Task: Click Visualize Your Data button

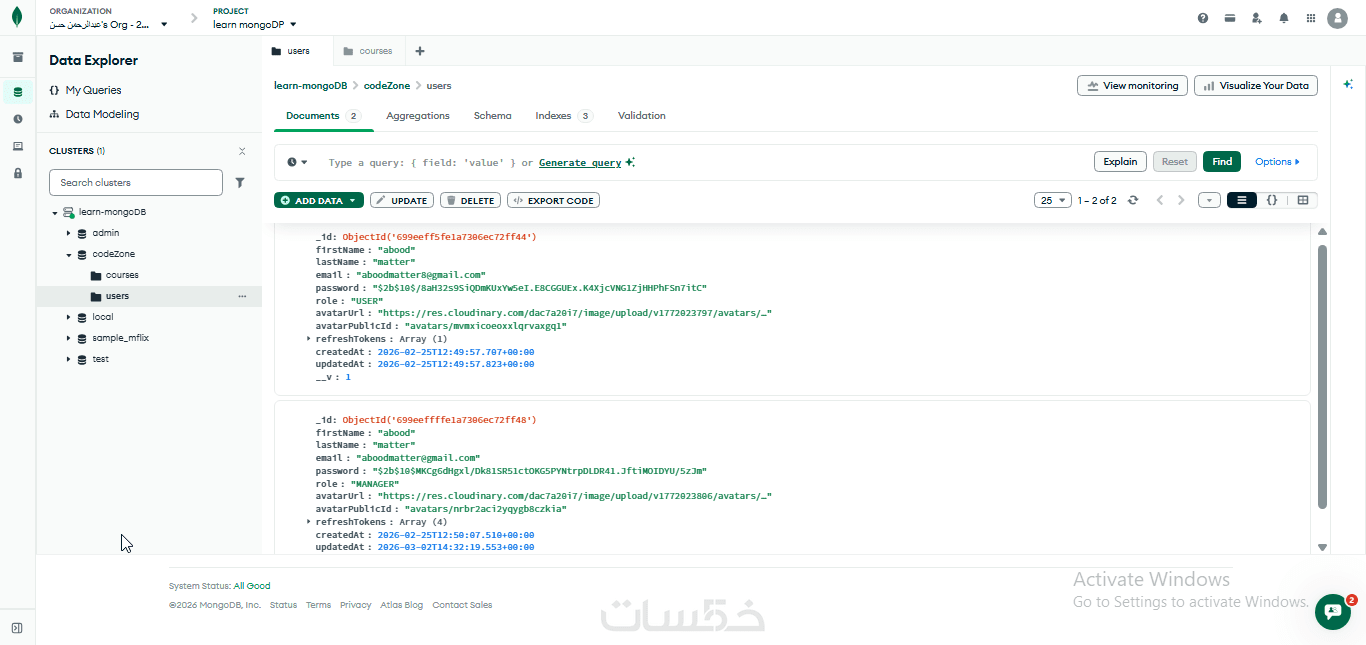Action: pyautogui.click(x=1256, y=86)
